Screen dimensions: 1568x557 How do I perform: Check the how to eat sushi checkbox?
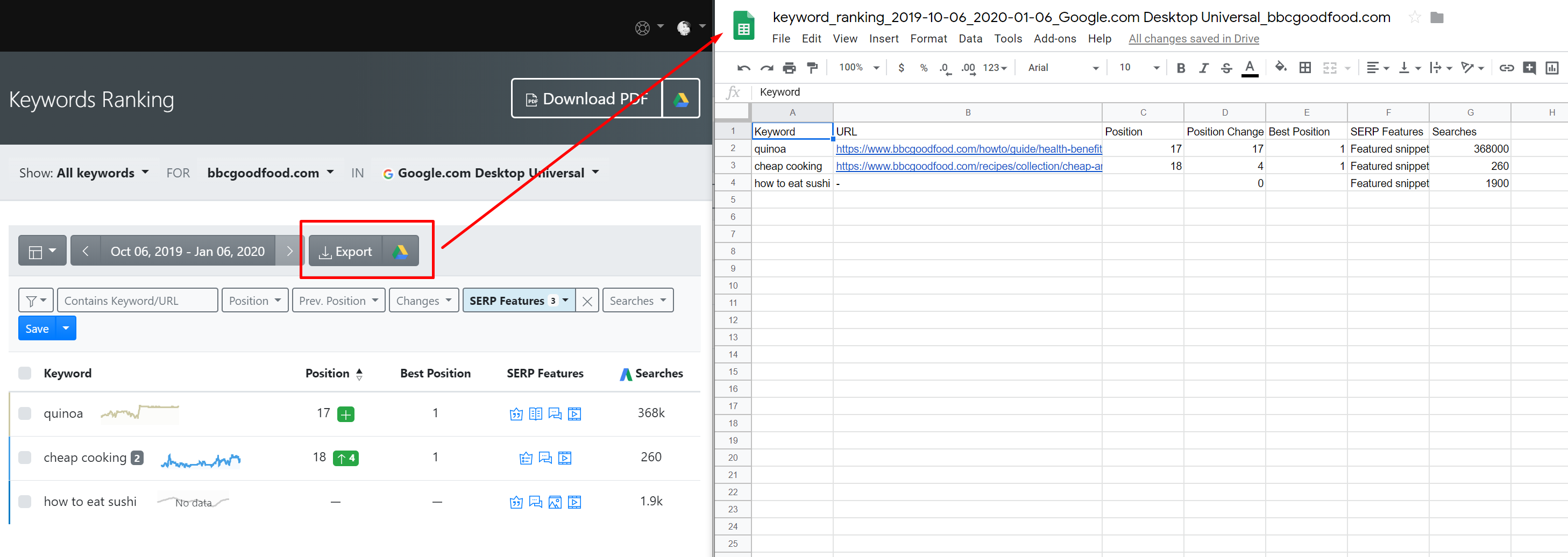click(x=25, y=502)
